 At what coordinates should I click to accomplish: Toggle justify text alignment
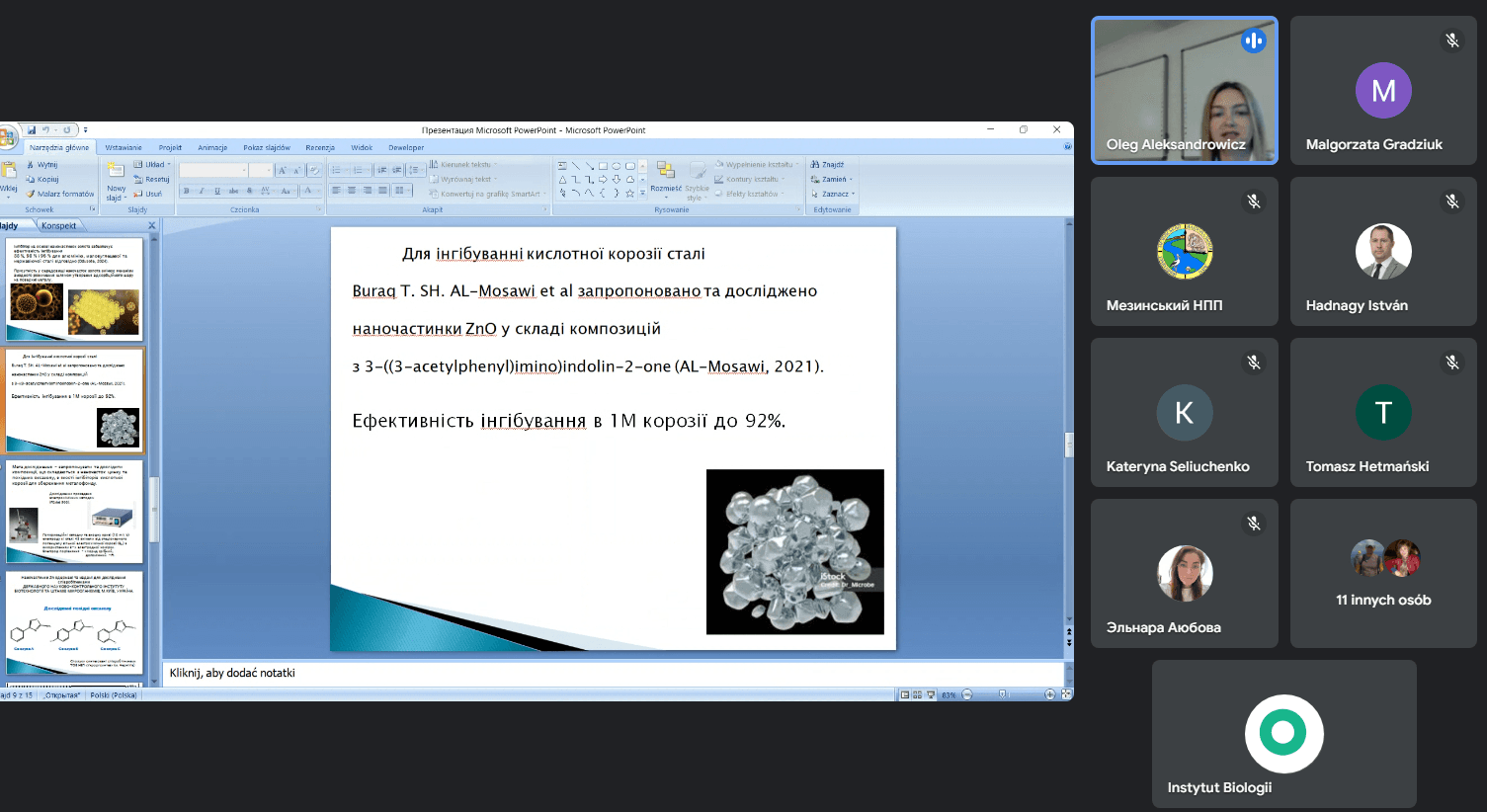[382, 191]
